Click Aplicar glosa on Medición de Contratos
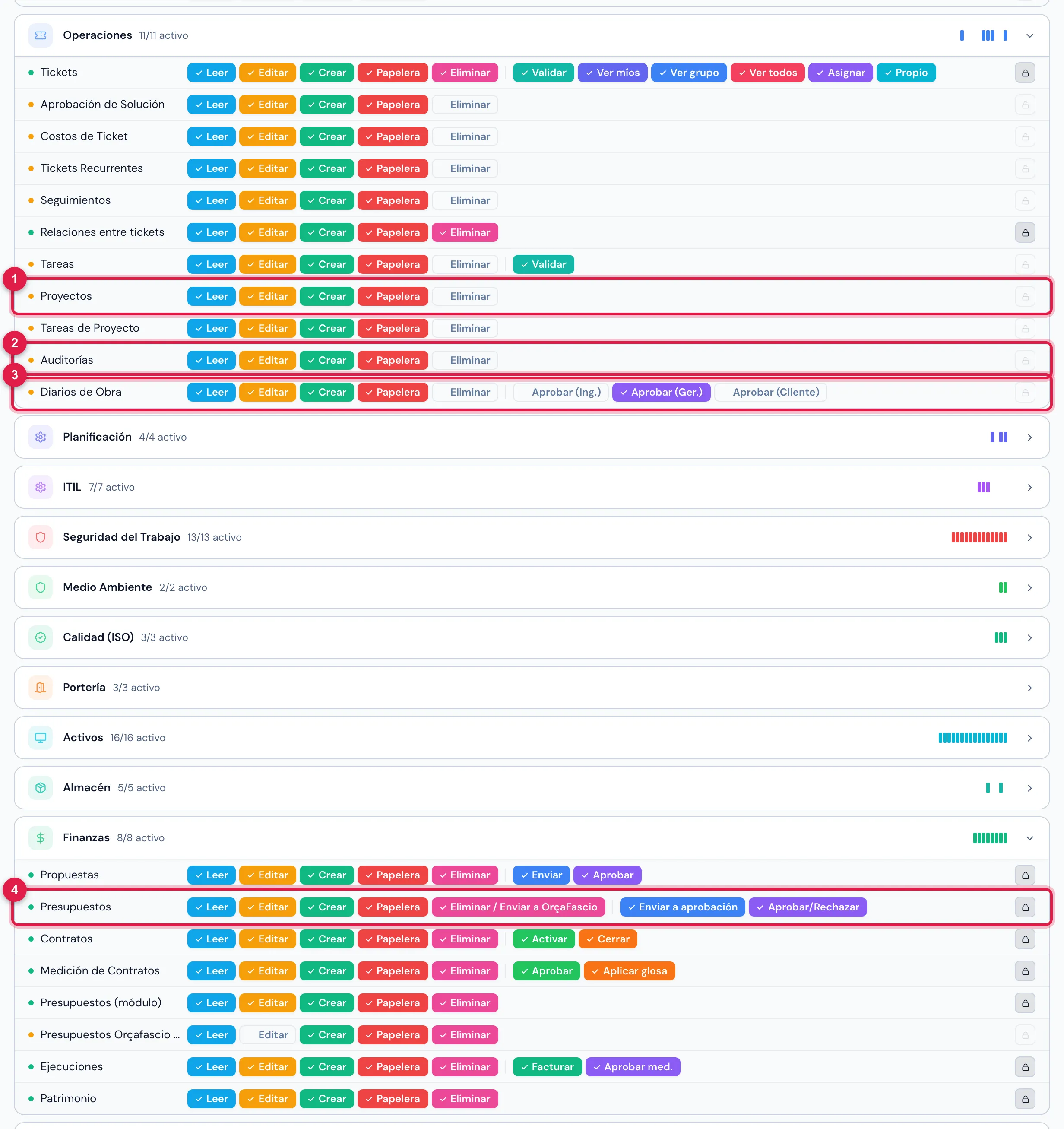This screenshot has width=1064, height=1129. click(x=629, y=971)
